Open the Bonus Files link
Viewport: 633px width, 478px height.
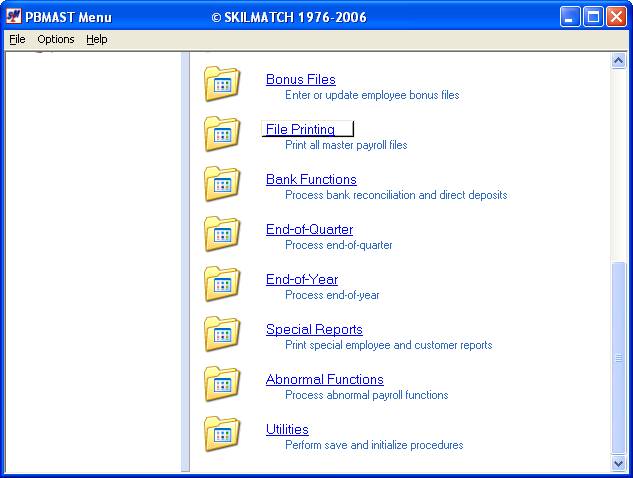click(x=300, y=80)
